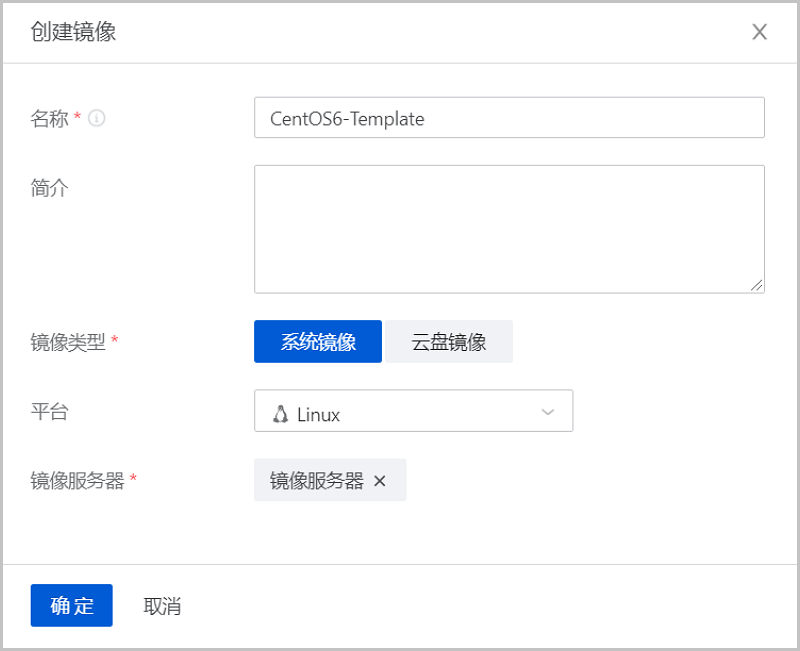Focus the 名称 field containing CentOS6-Template
This screenshot has height=651, width=800.
509,118
